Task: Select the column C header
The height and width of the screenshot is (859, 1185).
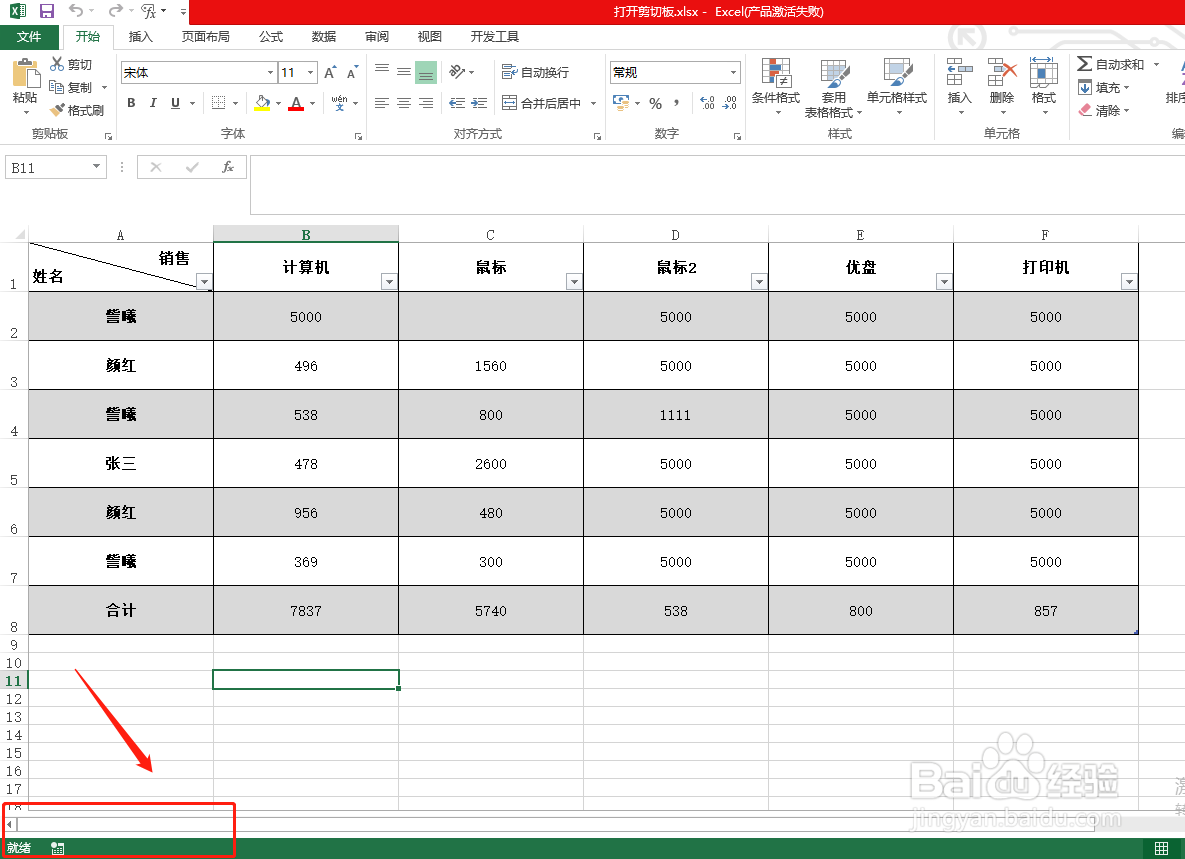Action: point(490,234)
